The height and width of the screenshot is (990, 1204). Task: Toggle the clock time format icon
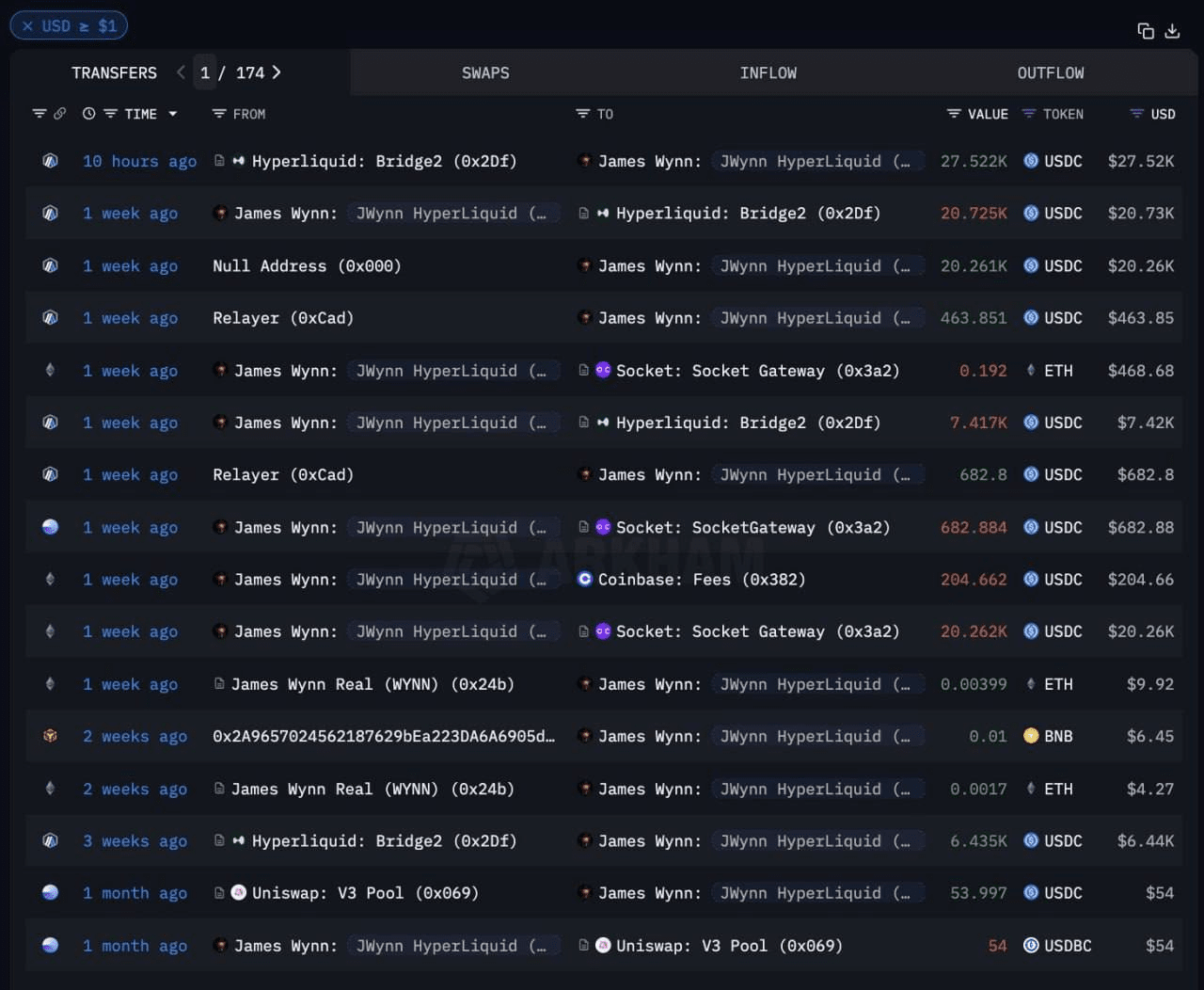89,114
